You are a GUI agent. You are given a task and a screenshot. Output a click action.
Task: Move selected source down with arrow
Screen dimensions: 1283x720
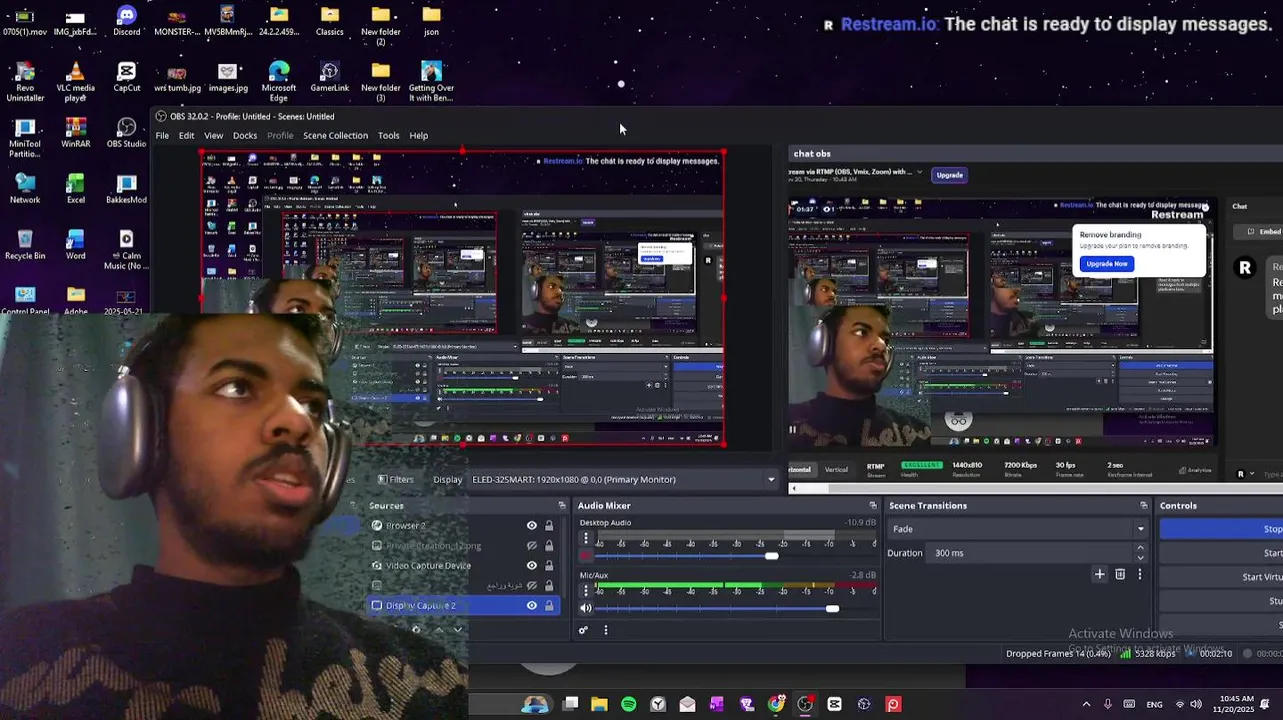pos(458,630)
